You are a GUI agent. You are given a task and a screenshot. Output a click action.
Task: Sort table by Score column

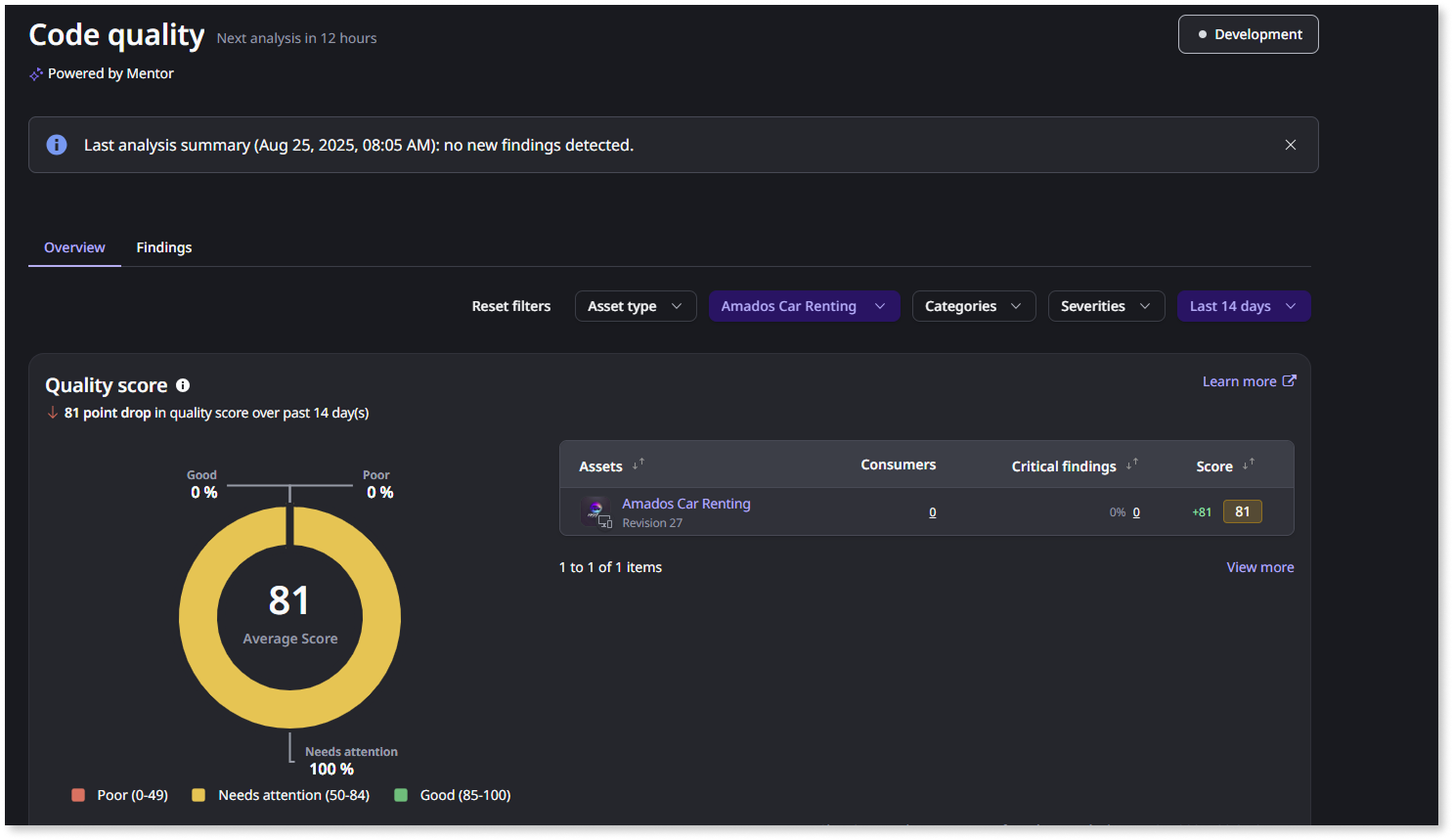[x=1248, y=465]
